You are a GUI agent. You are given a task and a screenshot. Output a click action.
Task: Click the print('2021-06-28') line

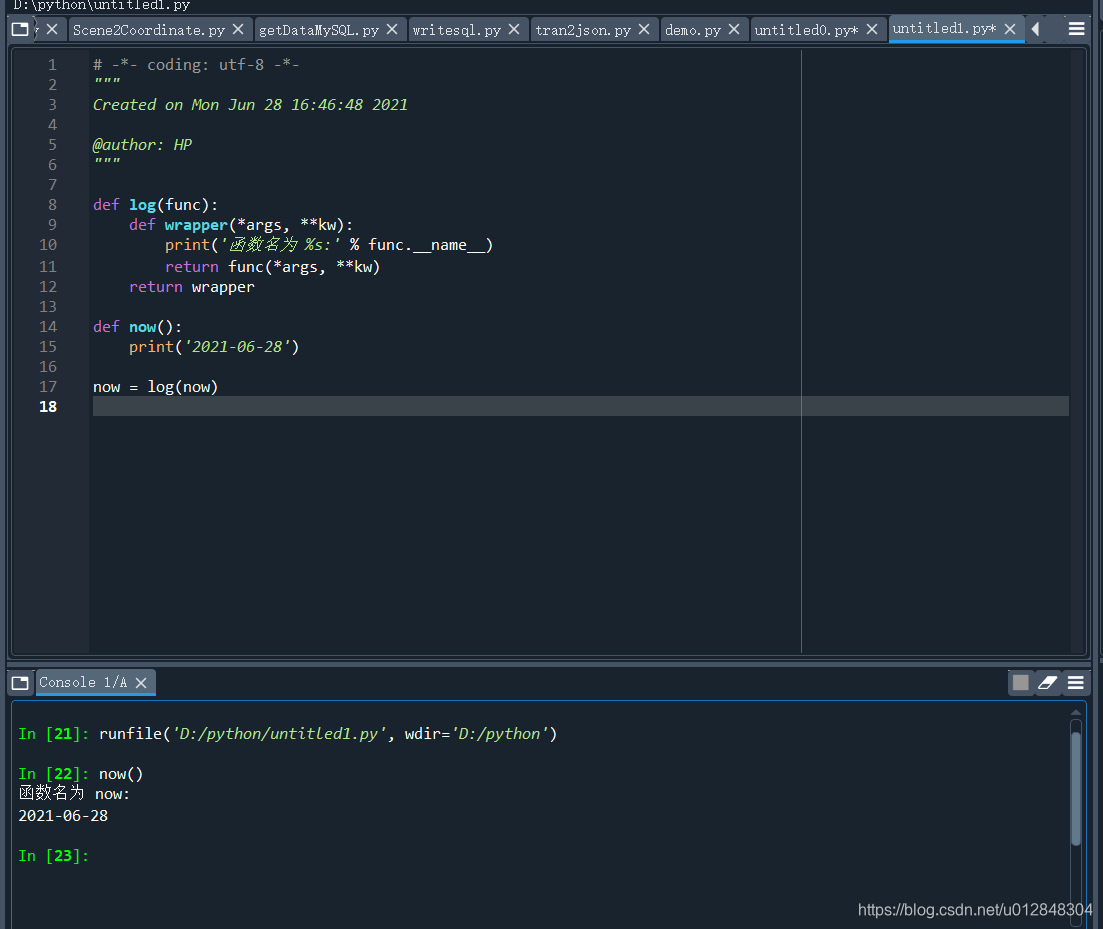pos(214,347)
